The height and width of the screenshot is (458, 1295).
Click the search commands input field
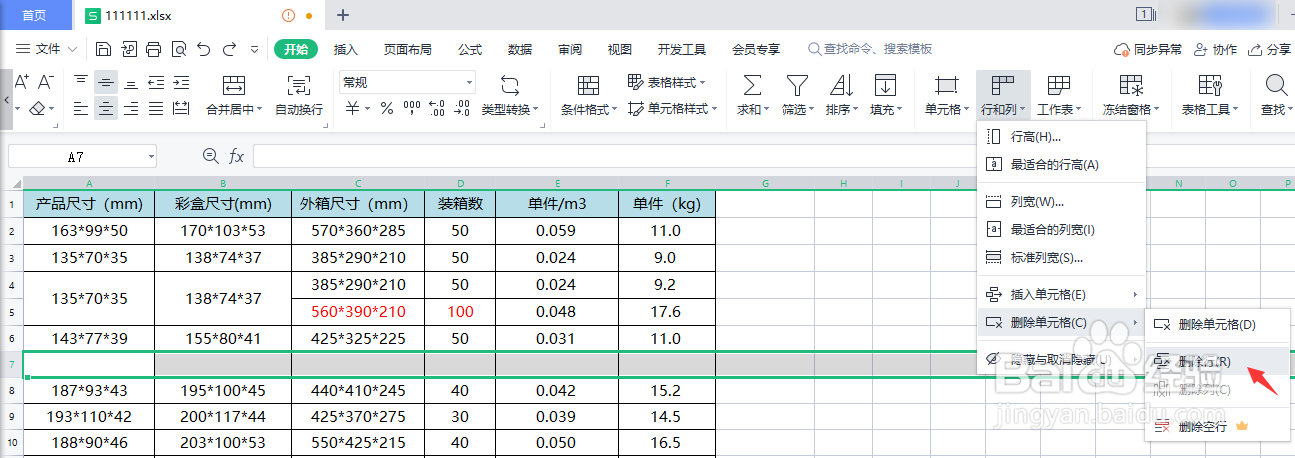tap(870, 49)
